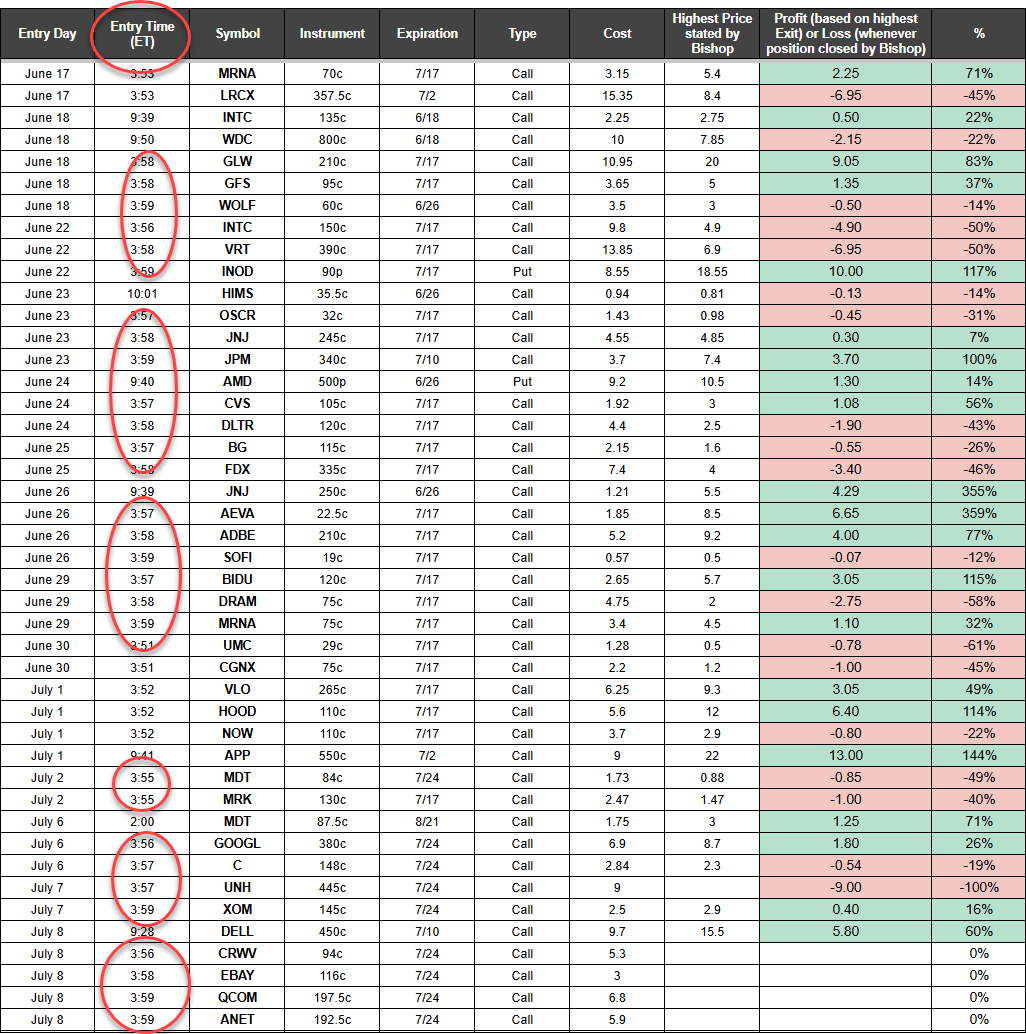The image size is (1026, 1034).
Task: Click the 18.55 highest price cell
Action: click(x=712, y=272)
